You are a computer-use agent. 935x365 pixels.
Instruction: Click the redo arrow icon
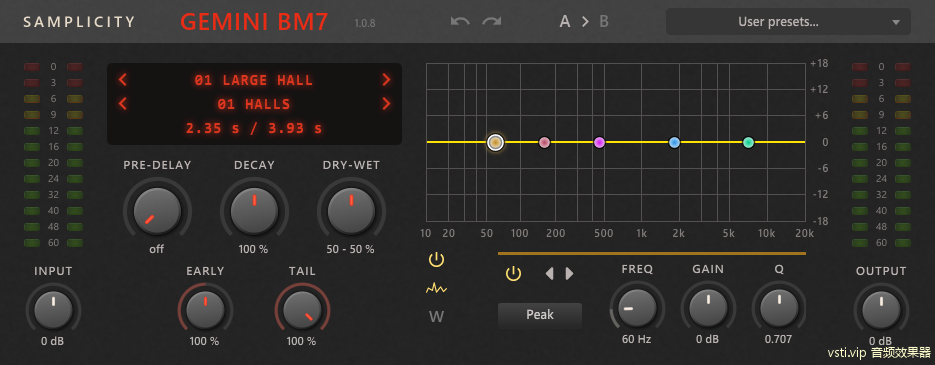pos(492,22)
